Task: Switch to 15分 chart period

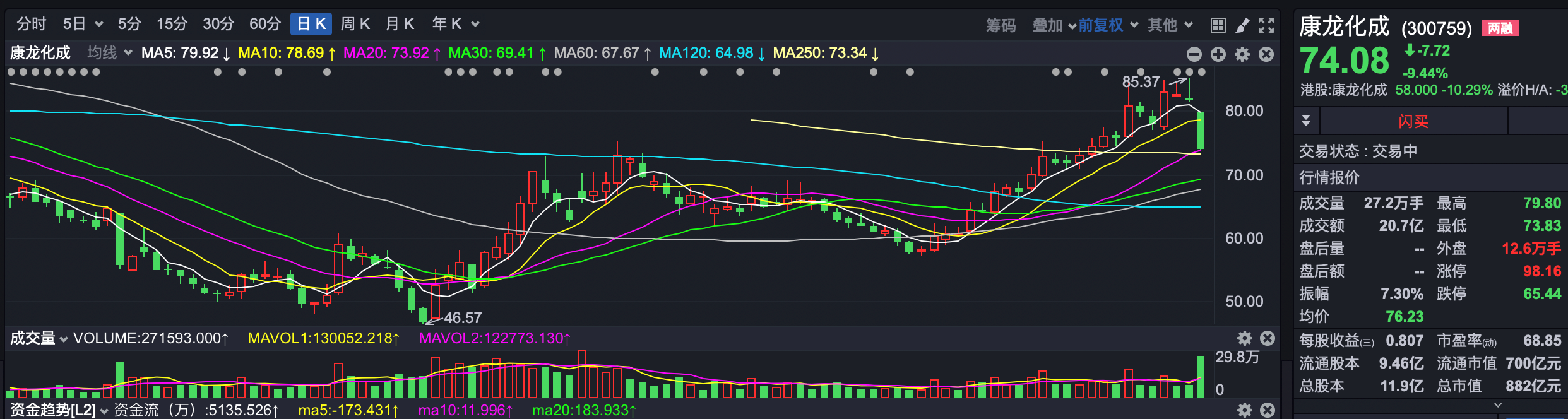Action: pyautogui.click(x=172, y=24)
